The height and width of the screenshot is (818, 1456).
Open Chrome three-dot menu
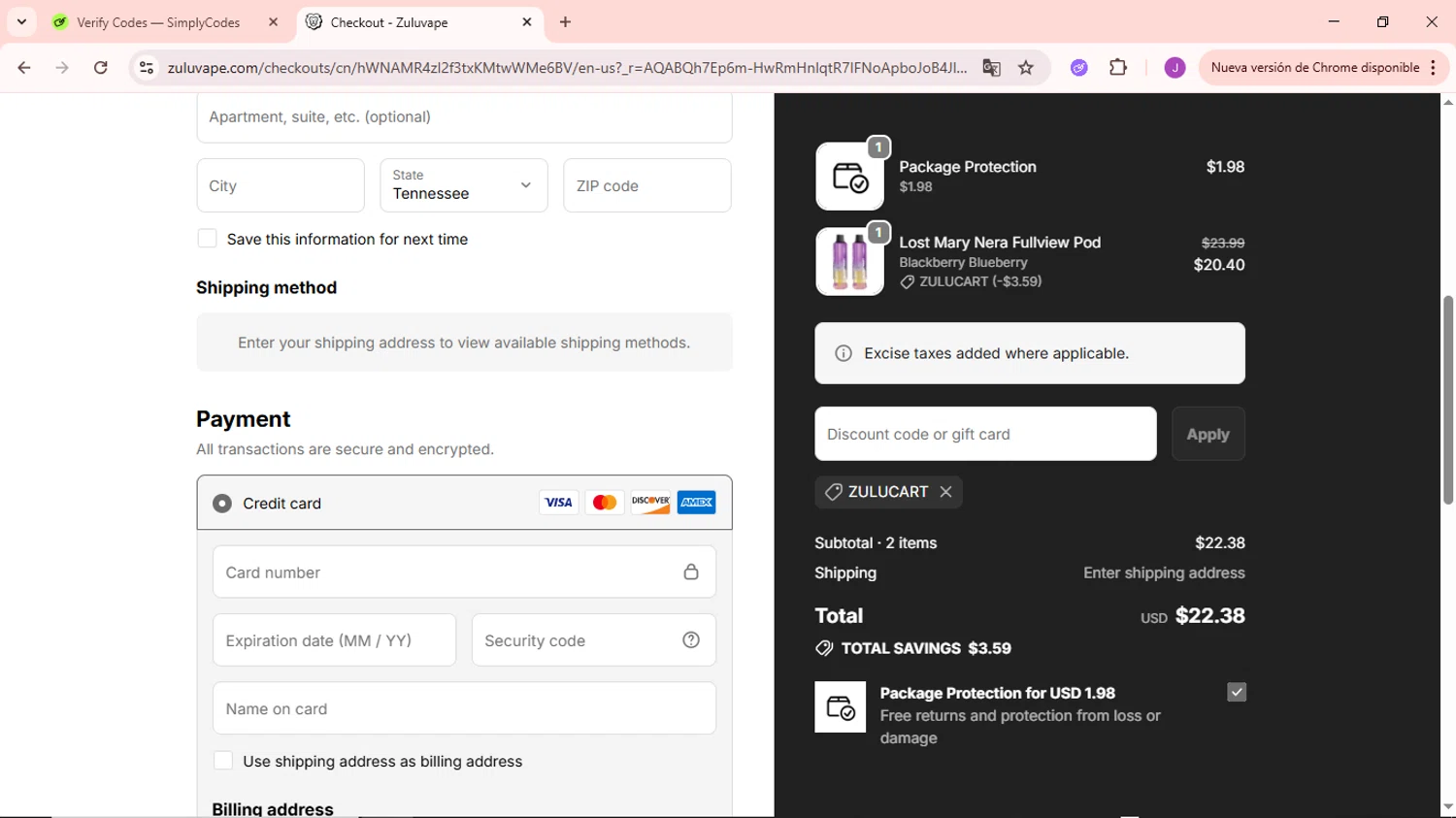1434,68
